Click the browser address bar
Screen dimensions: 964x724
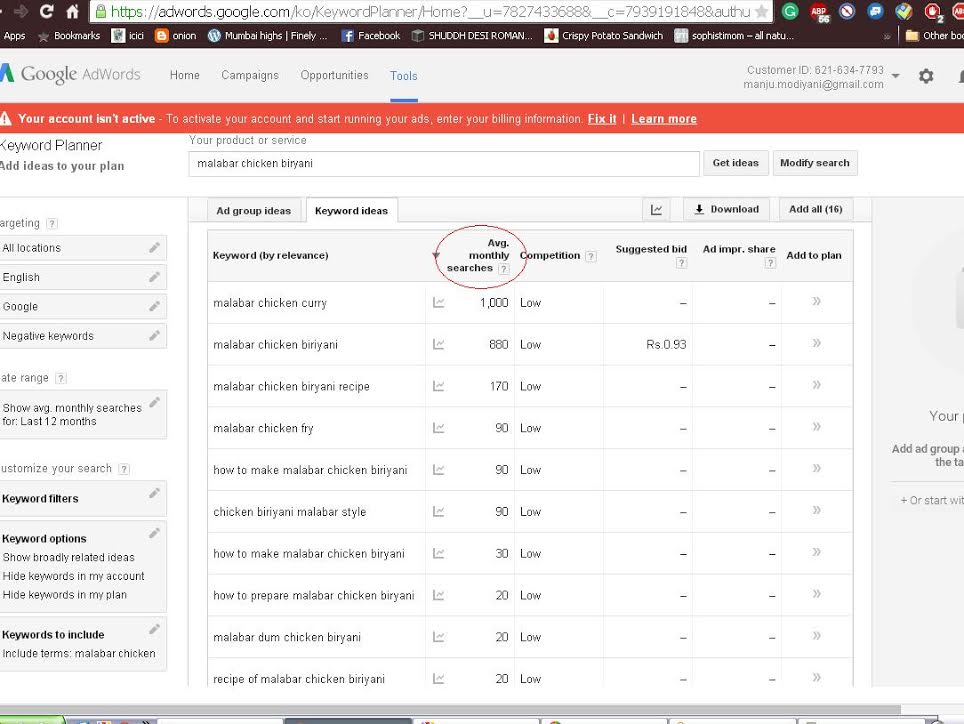tap(430, 11)
